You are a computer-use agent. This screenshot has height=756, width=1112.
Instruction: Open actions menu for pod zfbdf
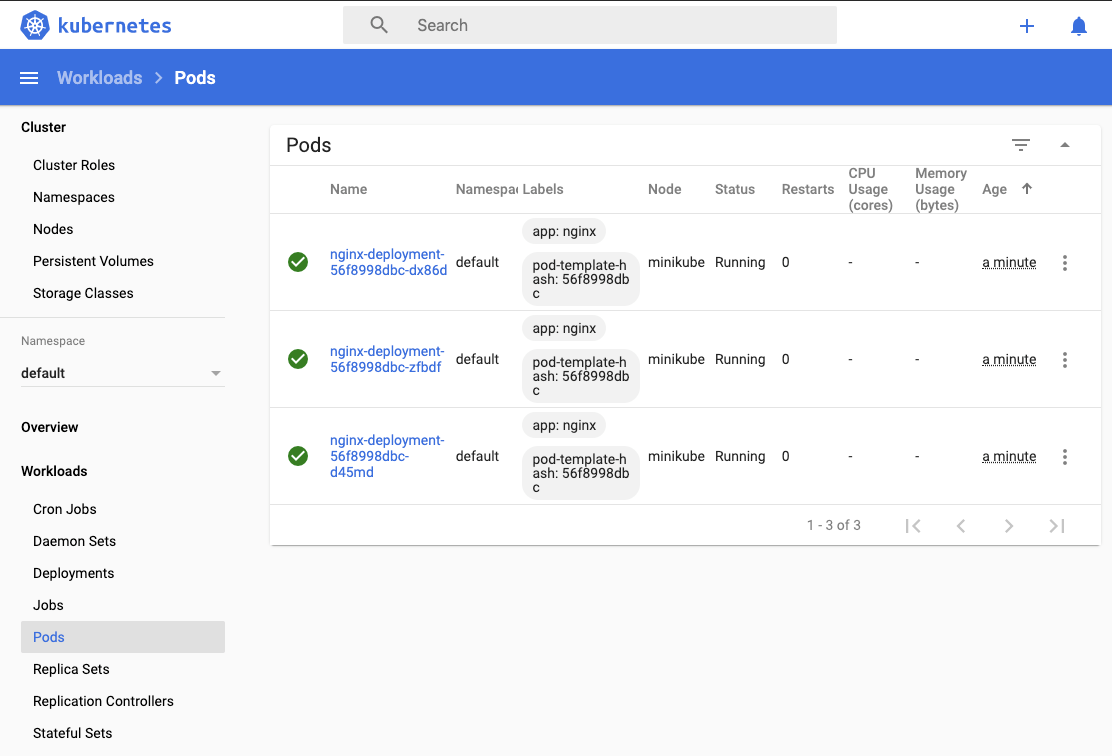pos(1064,360)
